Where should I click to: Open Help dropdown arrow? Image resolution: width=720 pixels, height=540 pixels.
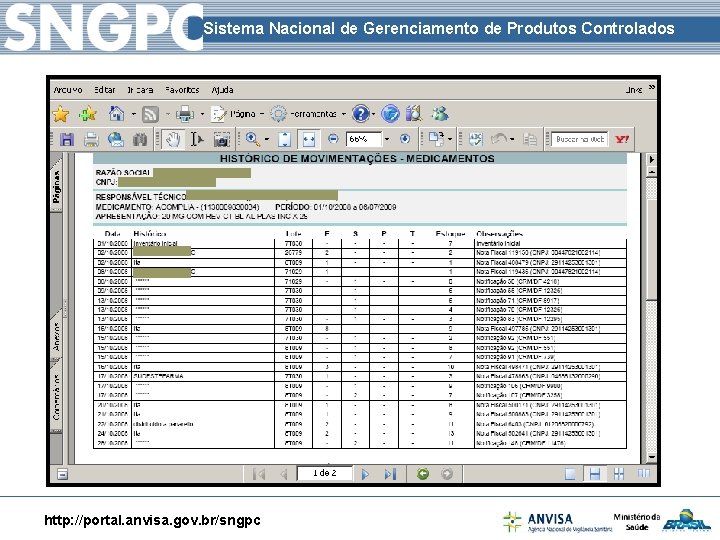[x=373, y=114]
